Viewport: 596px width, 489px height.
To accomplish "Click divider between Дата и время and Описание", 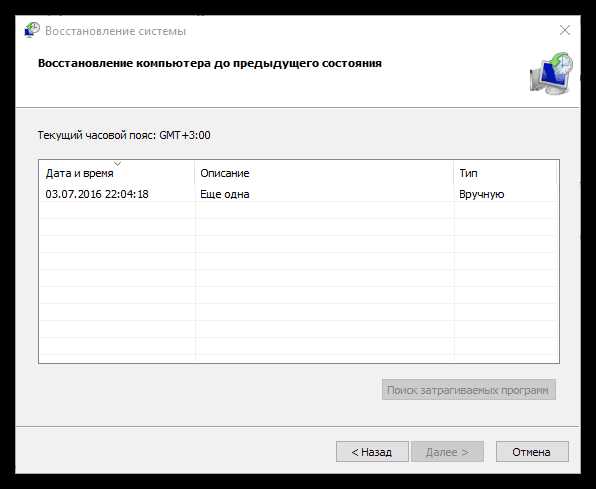I will click(195, 173).
